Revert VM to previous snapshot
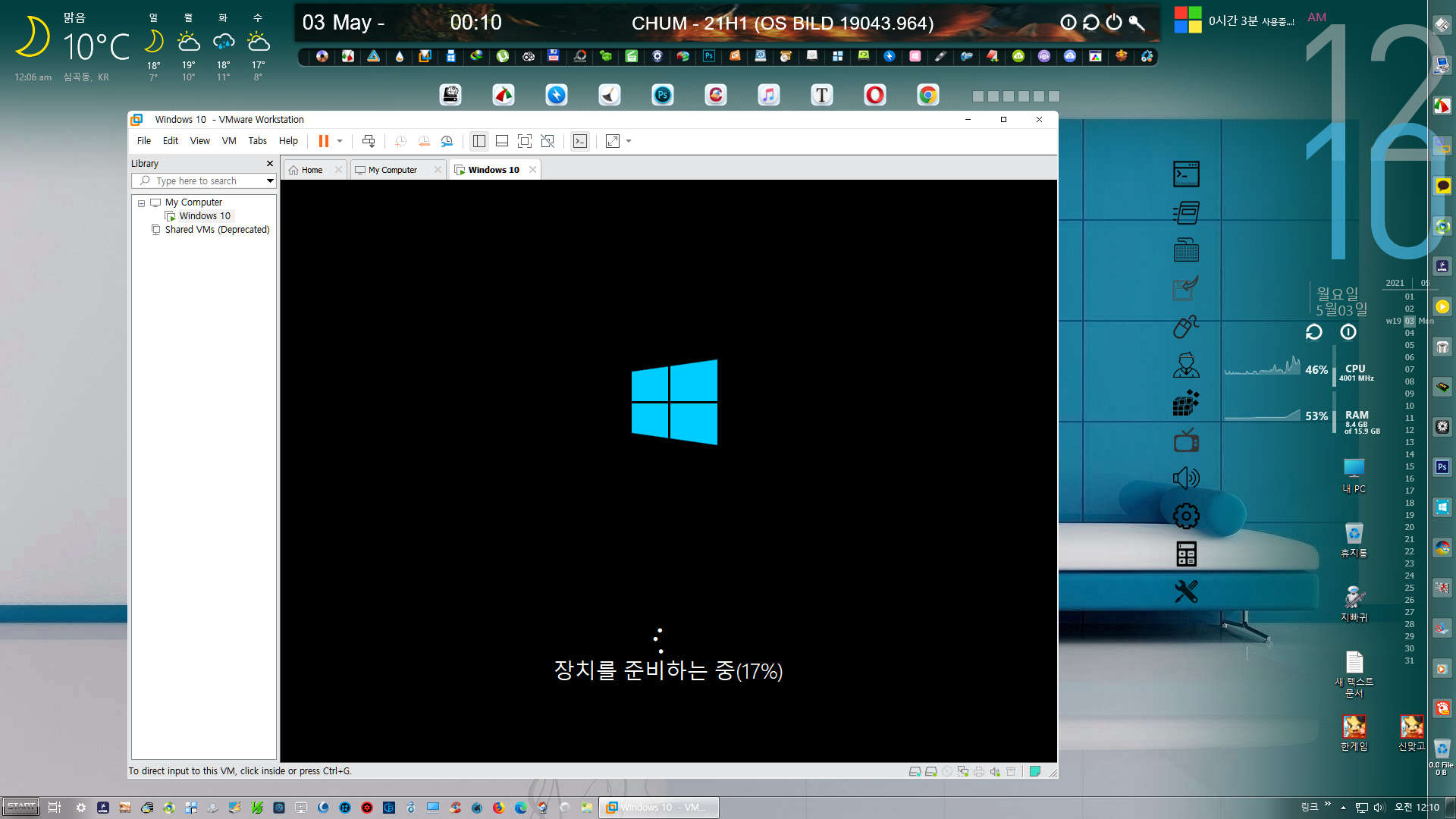Image resolution: width=1456 pixels, height=819 pixels. click(424, 141)
